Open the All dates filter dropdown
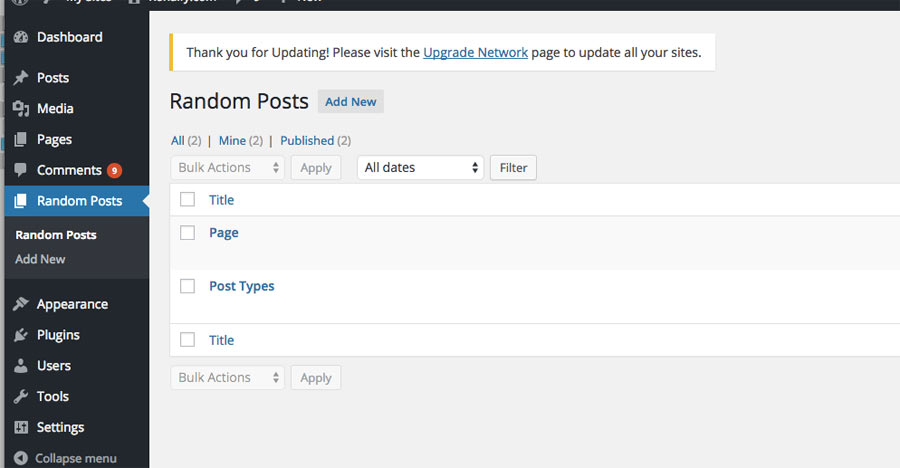The height and width of the screenshot is (468, 900). [420, 168]
